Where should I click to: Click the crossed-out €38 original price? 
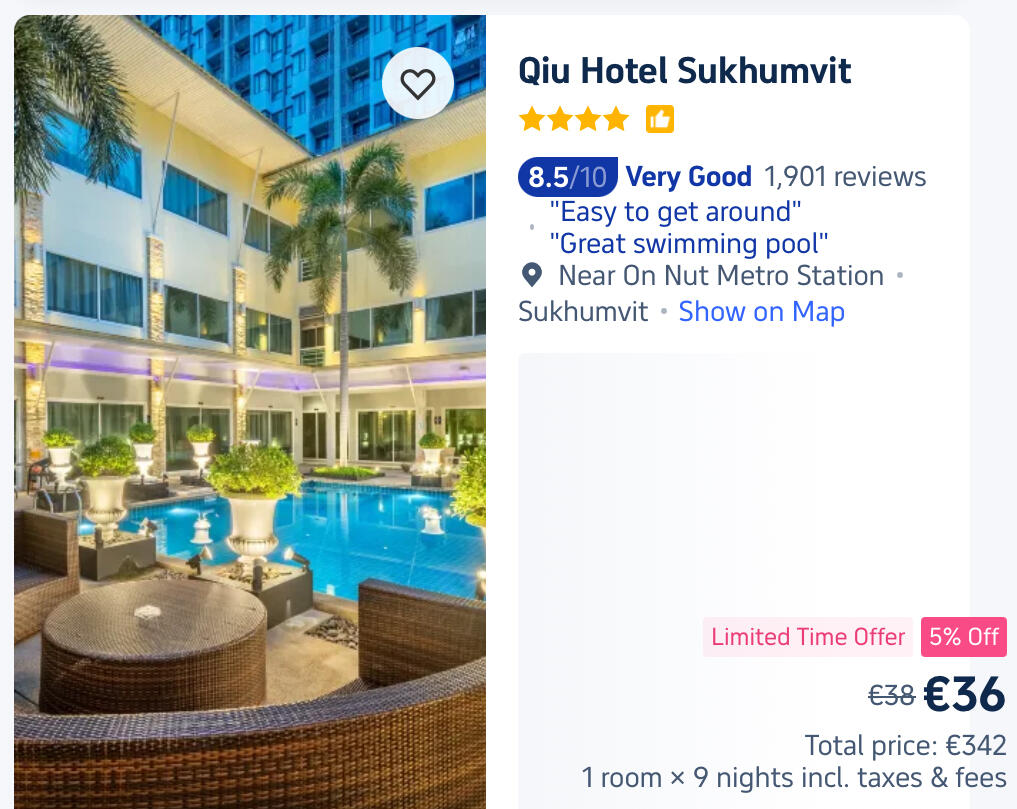click(891, 695)
